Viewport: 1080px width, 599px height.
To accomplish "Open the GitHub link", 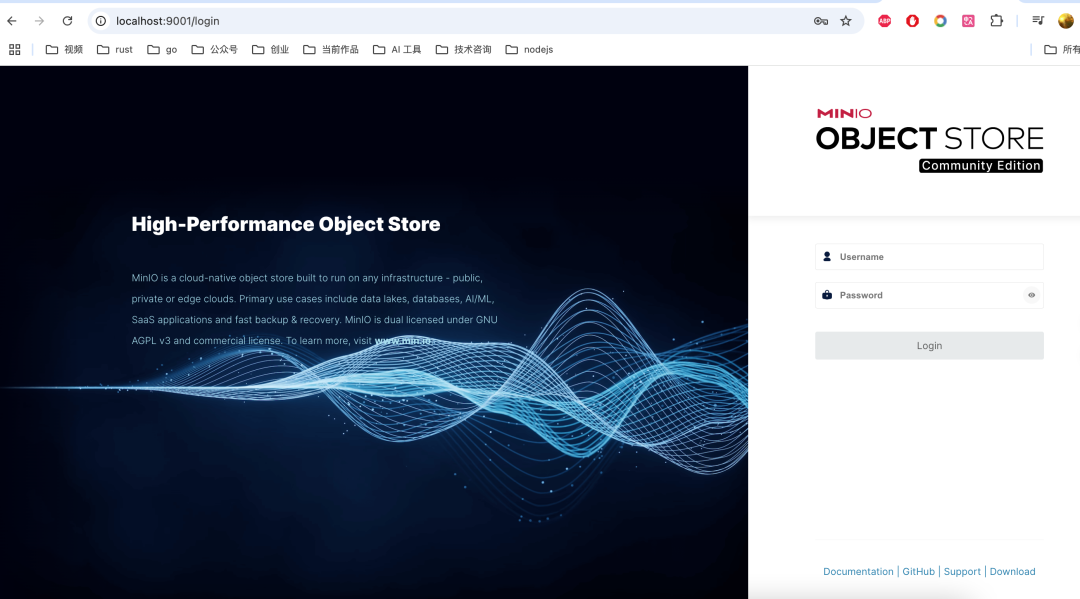I will coord(918,572).
